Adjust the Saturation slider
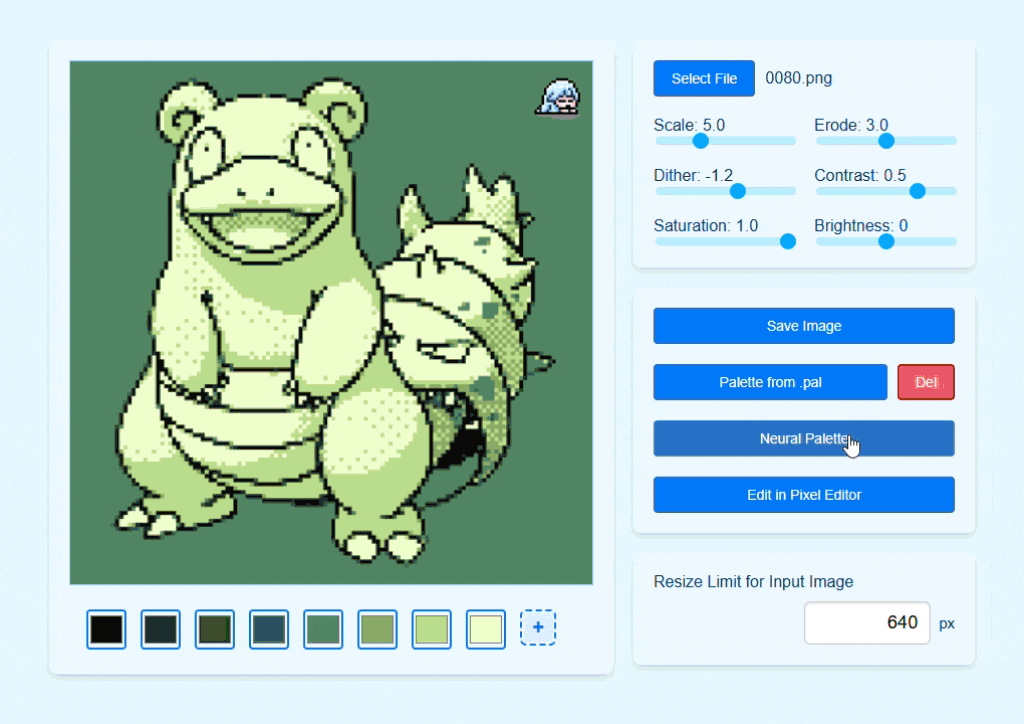1024x724 pixels. coord(789,241)
